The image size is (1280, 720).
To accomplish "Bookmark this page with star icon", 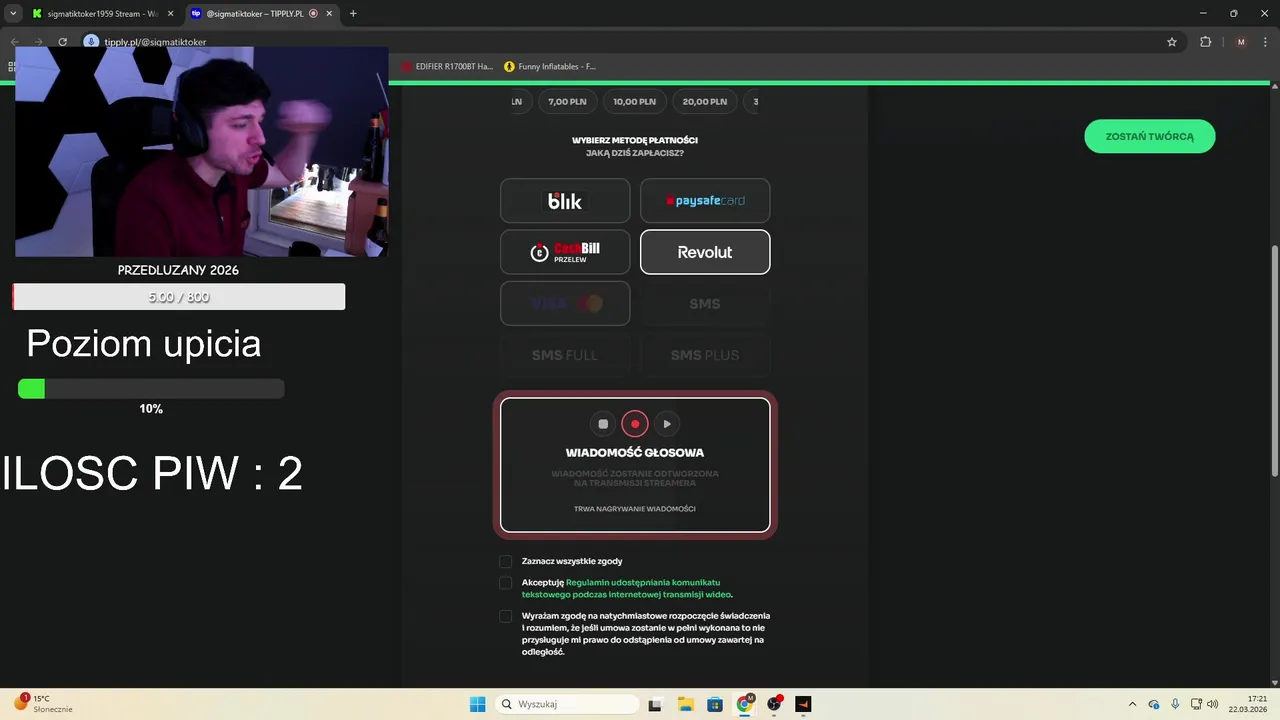I will click(x=1172, y=42).
